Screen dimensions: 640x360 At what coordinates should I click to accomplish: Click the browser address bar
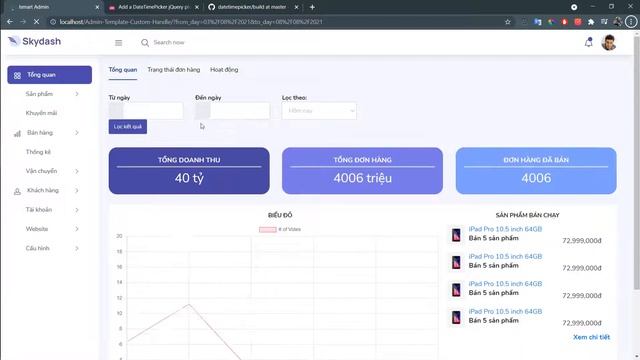278,22
